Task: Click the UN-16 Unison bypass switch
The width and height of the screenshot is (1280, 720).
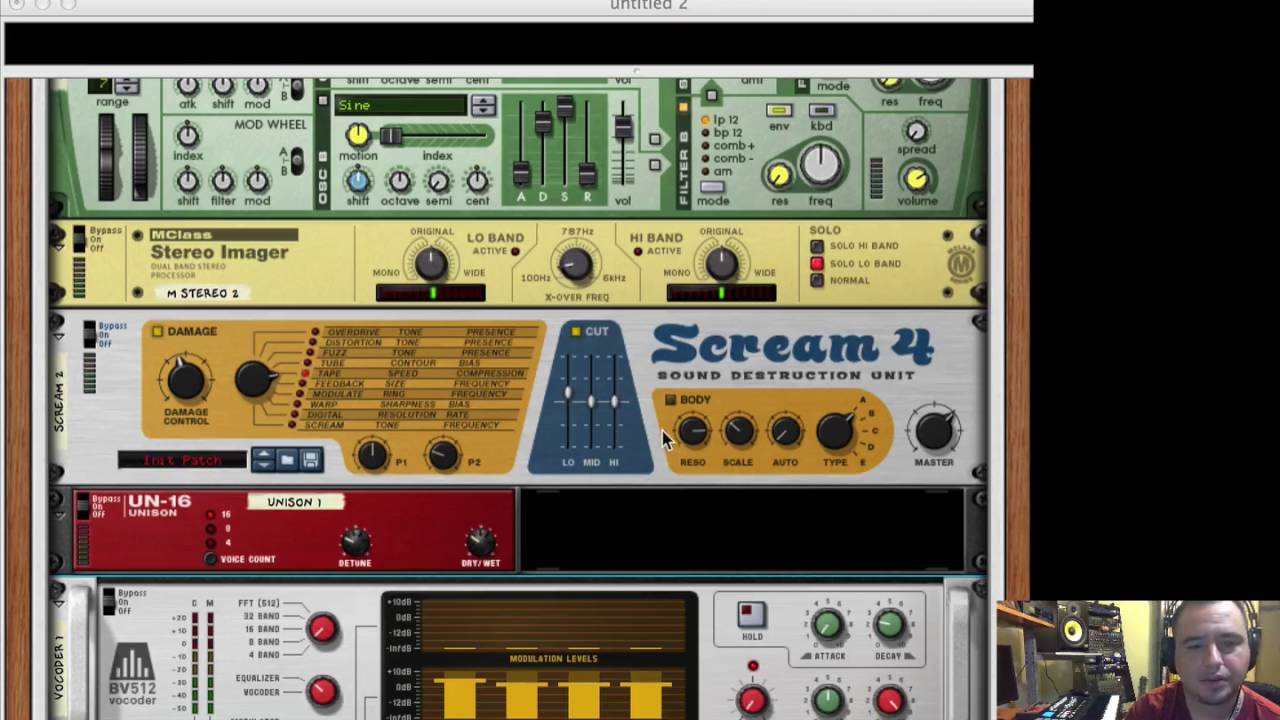Action: (x=83, y=506)
